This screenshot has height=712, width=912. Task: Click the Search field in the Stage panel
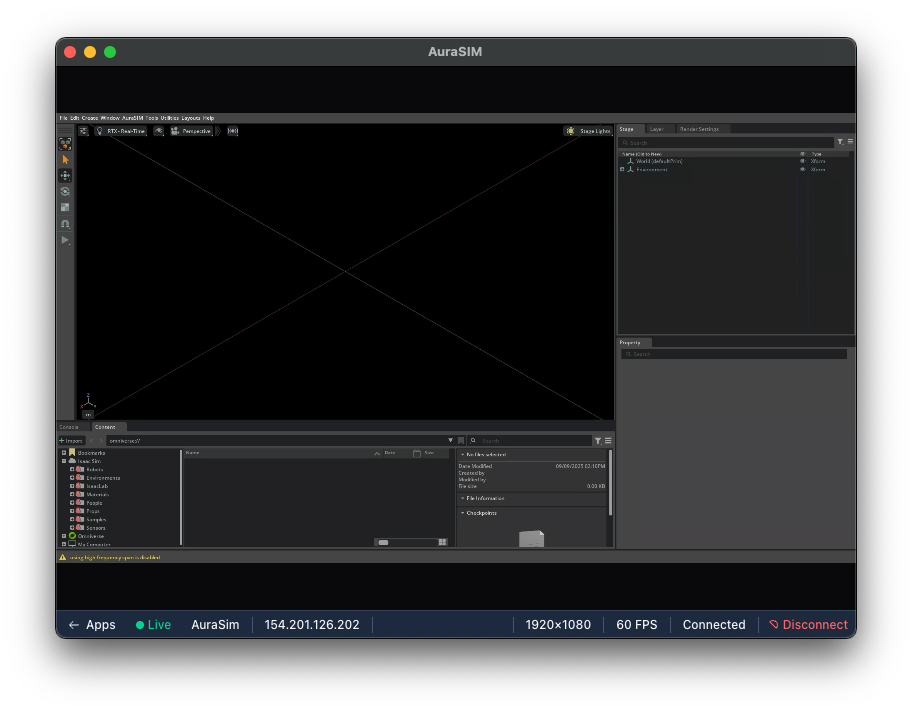pyautogui.click(x=720, y=142)
